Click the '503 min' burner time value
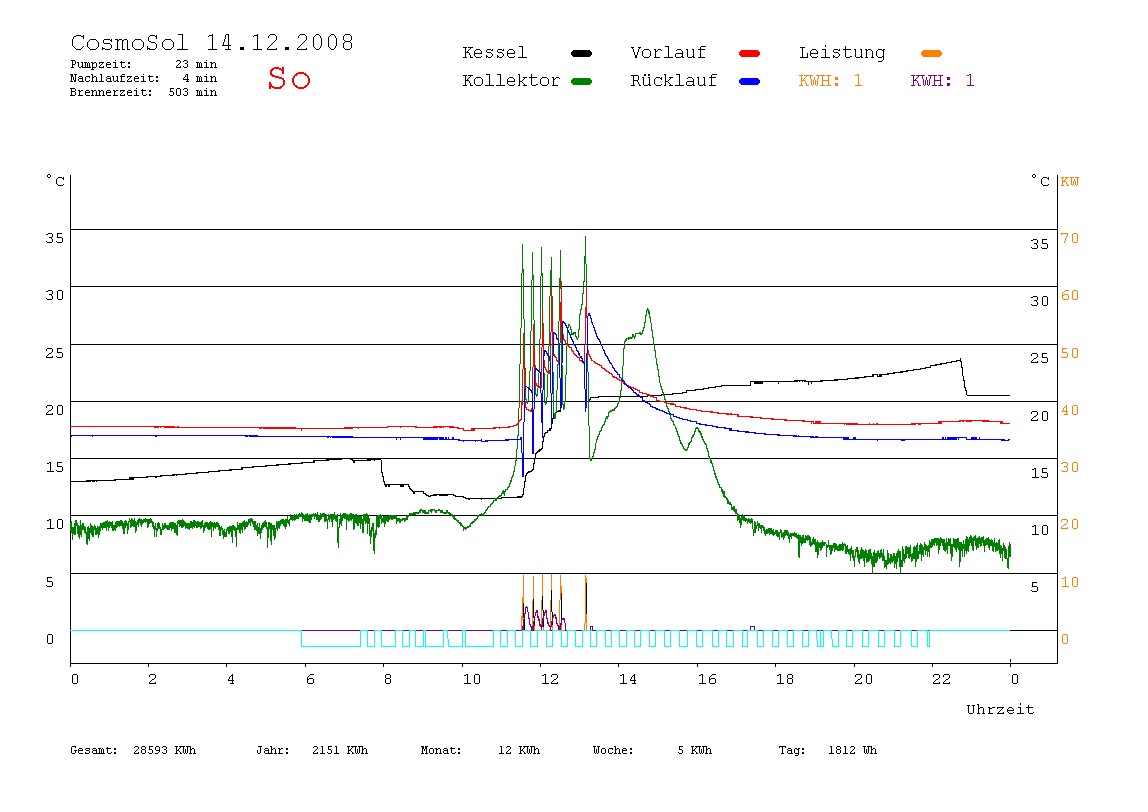This screenshot has height=812, width=1148. 193,92
